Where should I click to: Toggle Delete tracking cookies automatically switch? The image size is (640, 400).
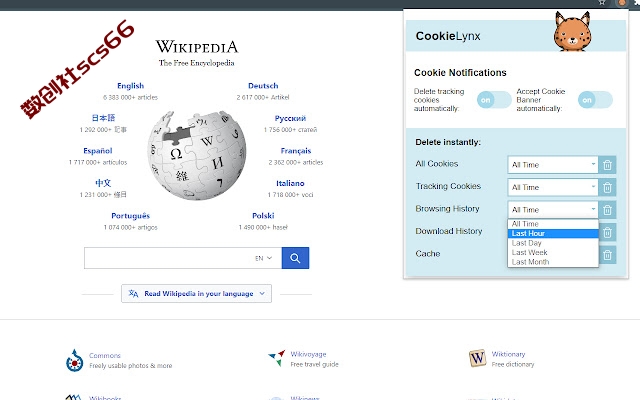[494, 100]
